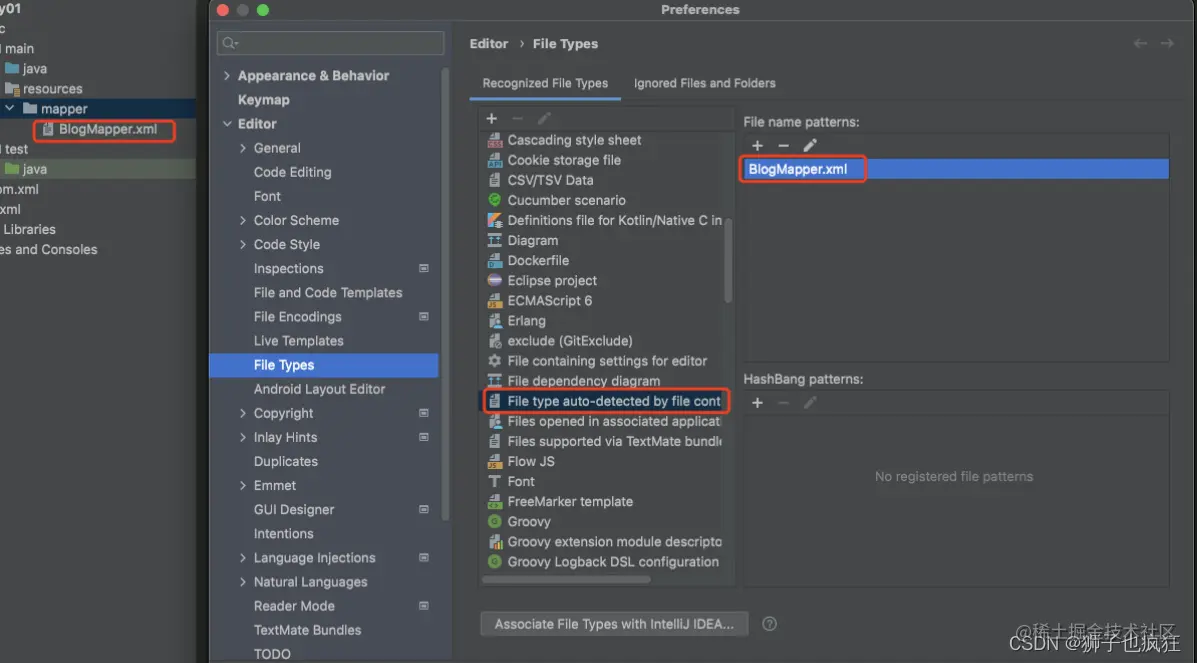This screenshot has height=663, width=1197.
Task: Click Associate File Types with IntelliJ IDEA button
Action: 614,624
